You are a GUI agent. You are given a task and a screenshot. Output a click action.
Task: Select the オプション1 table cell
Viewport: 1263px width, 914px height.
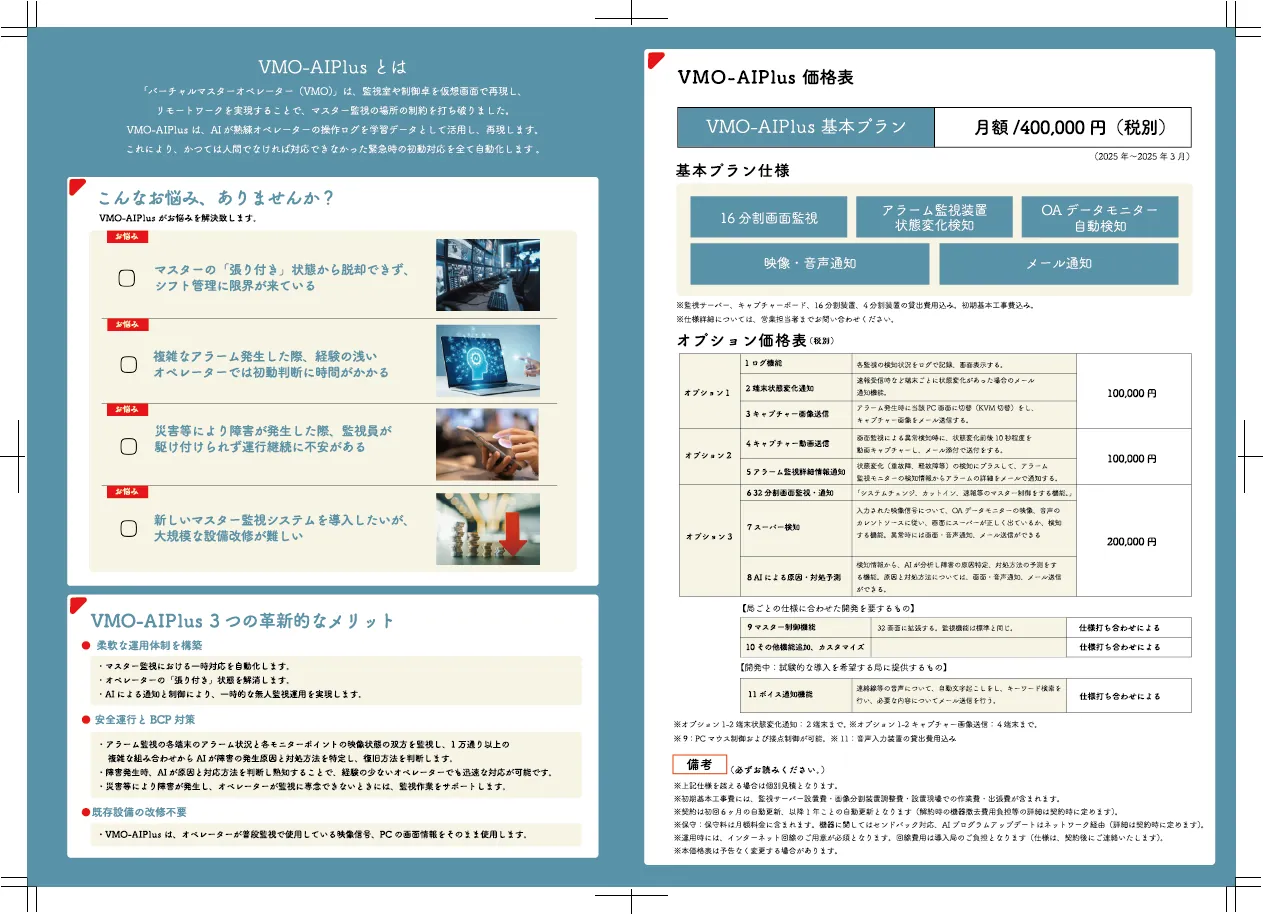point(708,392)
